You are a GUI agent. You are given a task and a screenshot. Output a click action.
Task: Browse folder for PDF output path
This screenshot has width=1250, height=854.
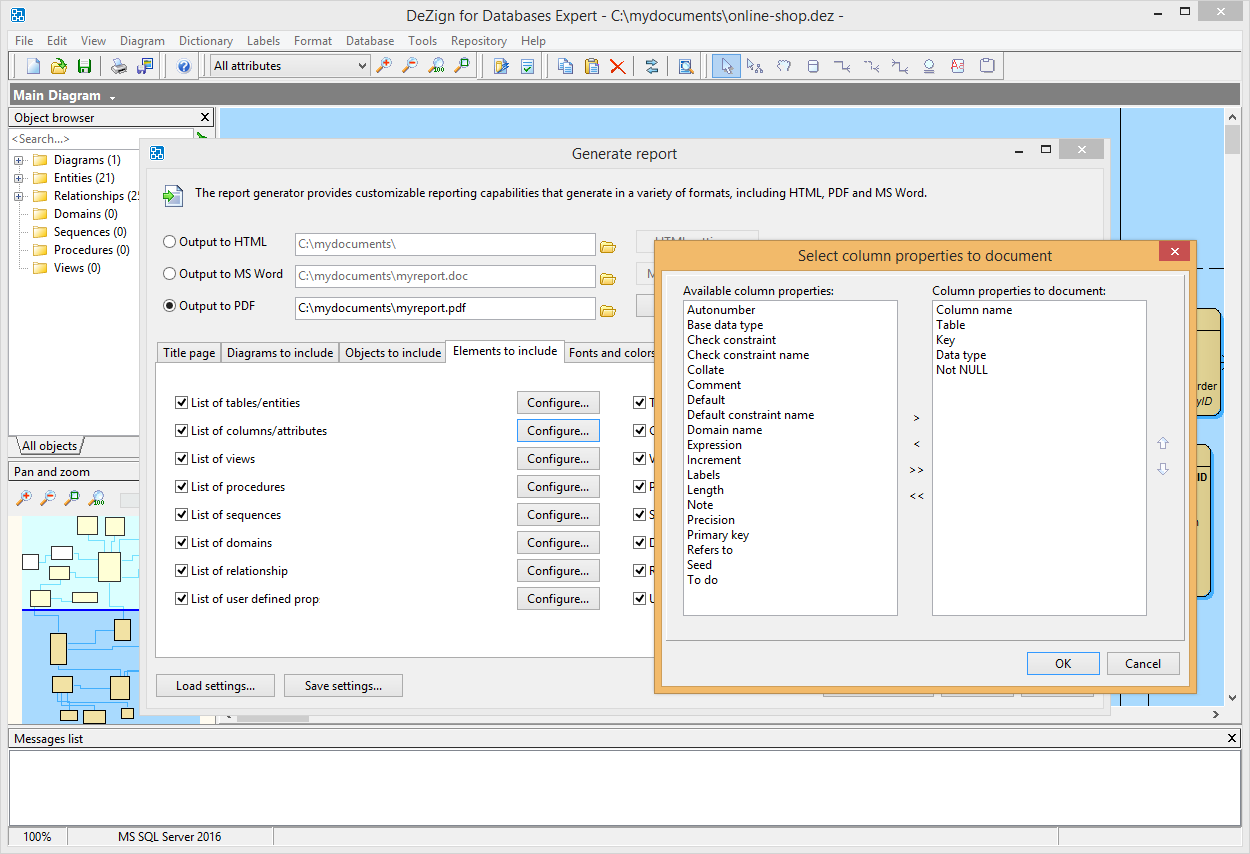coord(607,310)
